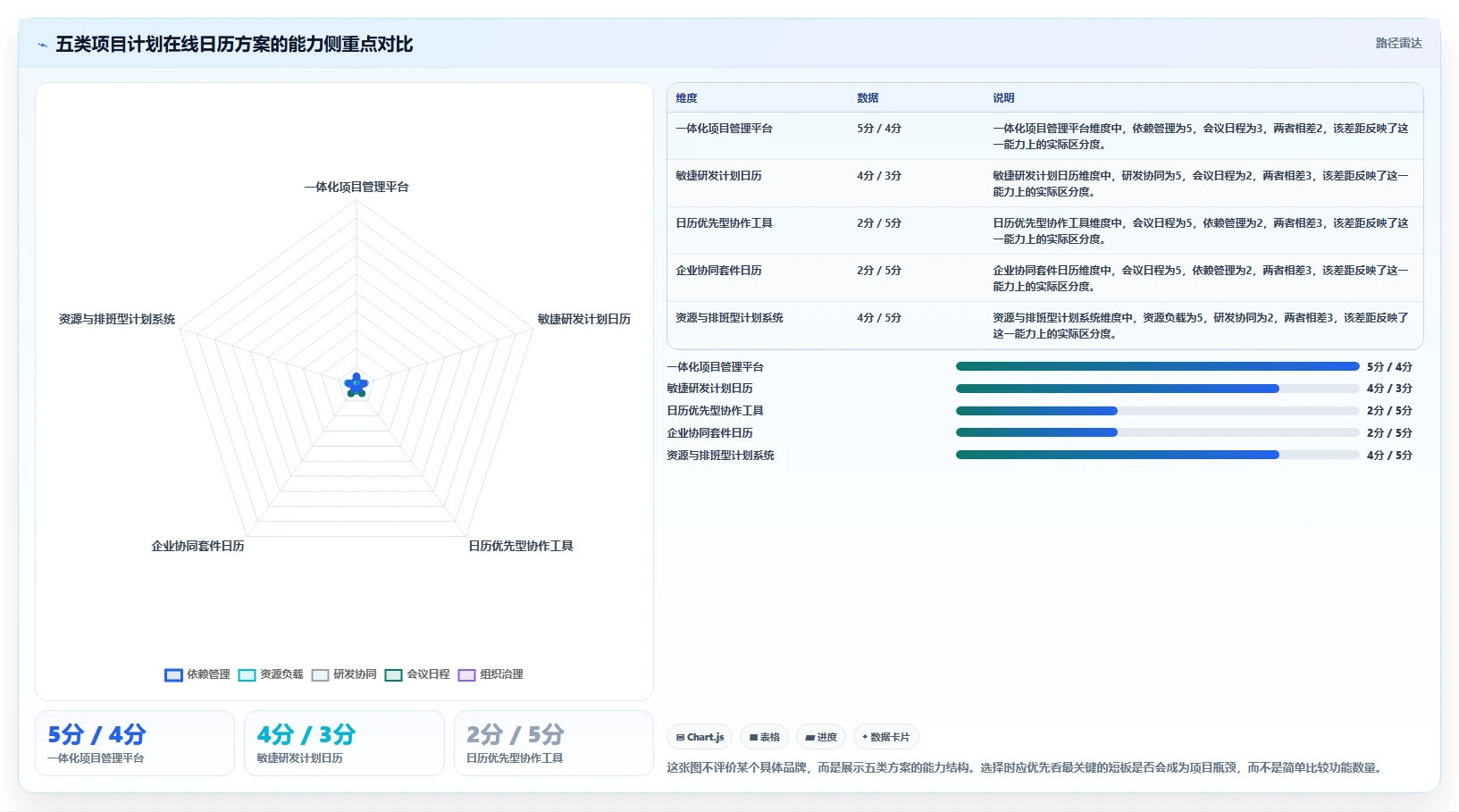Click progress bar for 日历优先型协作工具
Viewport: 1459px width, 812px height.
[x=1157, y=411]
